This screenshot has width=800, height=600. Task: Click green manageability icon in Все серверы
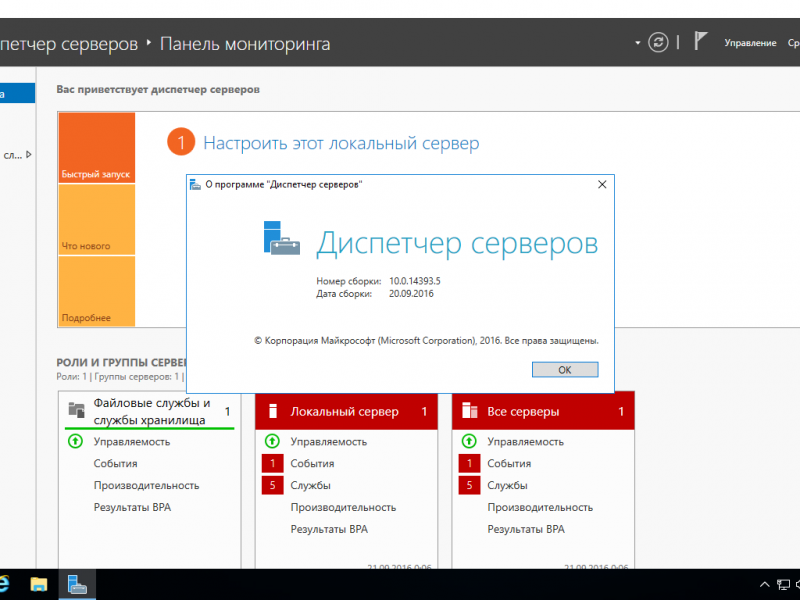(x=469, y=441)
